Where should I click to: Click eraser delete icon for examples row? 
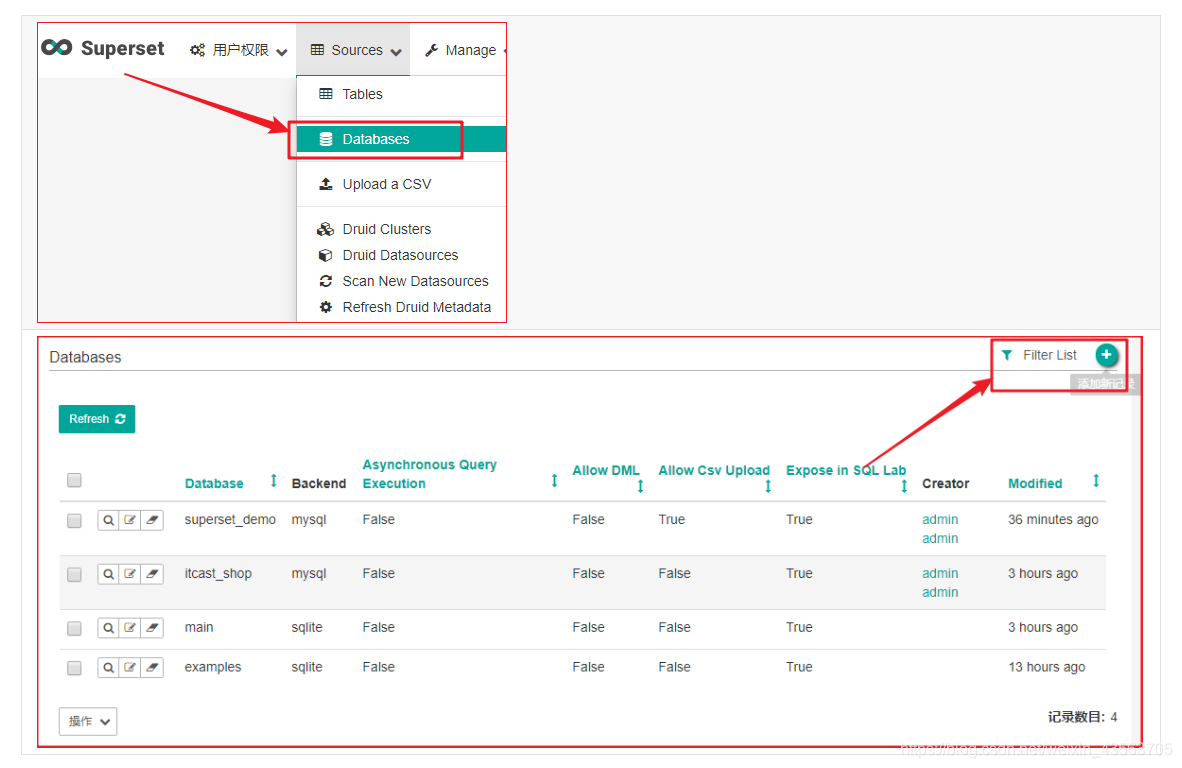152,667
